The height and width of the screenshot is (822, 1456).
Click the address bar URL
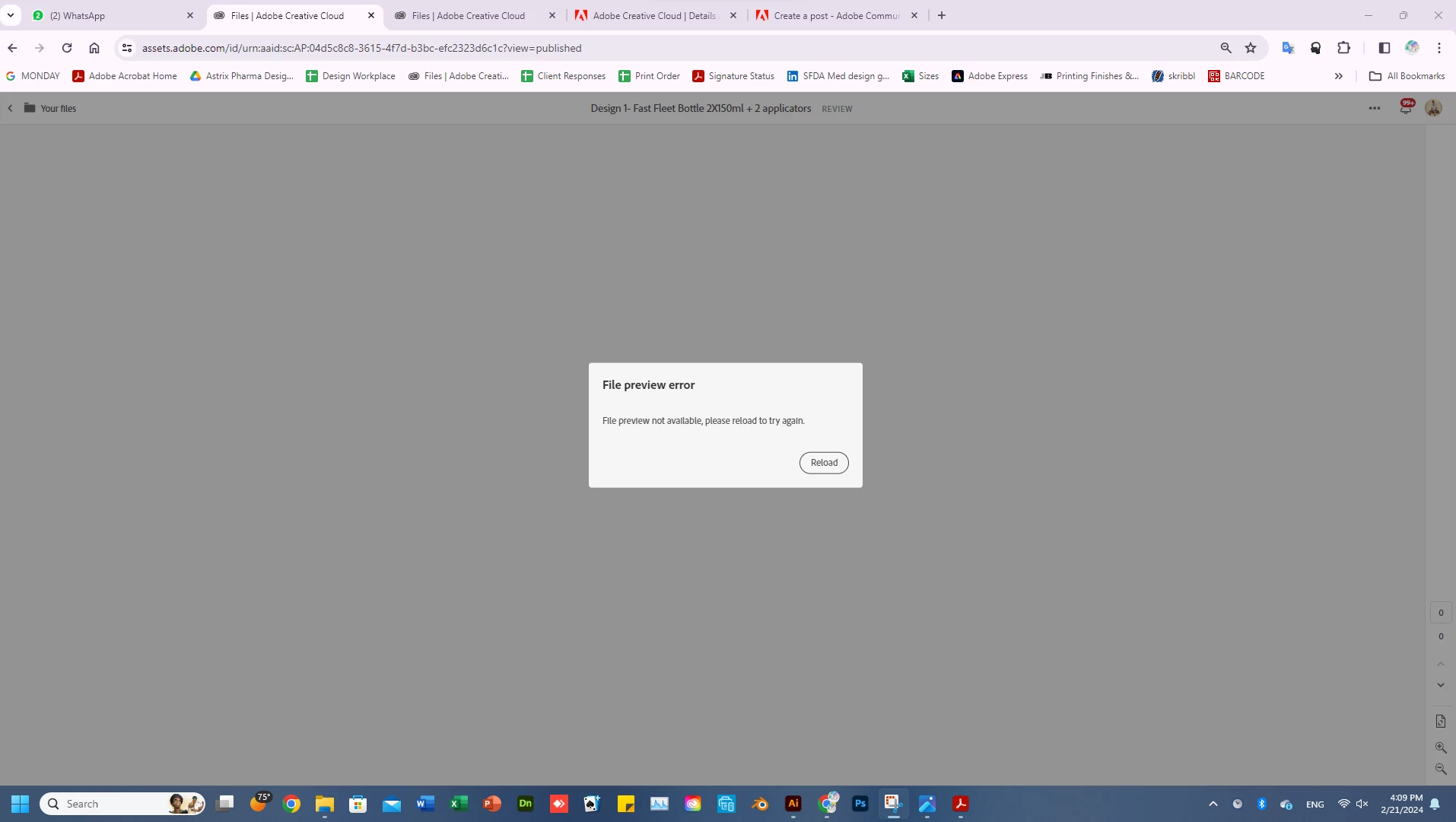click(362, 48)
